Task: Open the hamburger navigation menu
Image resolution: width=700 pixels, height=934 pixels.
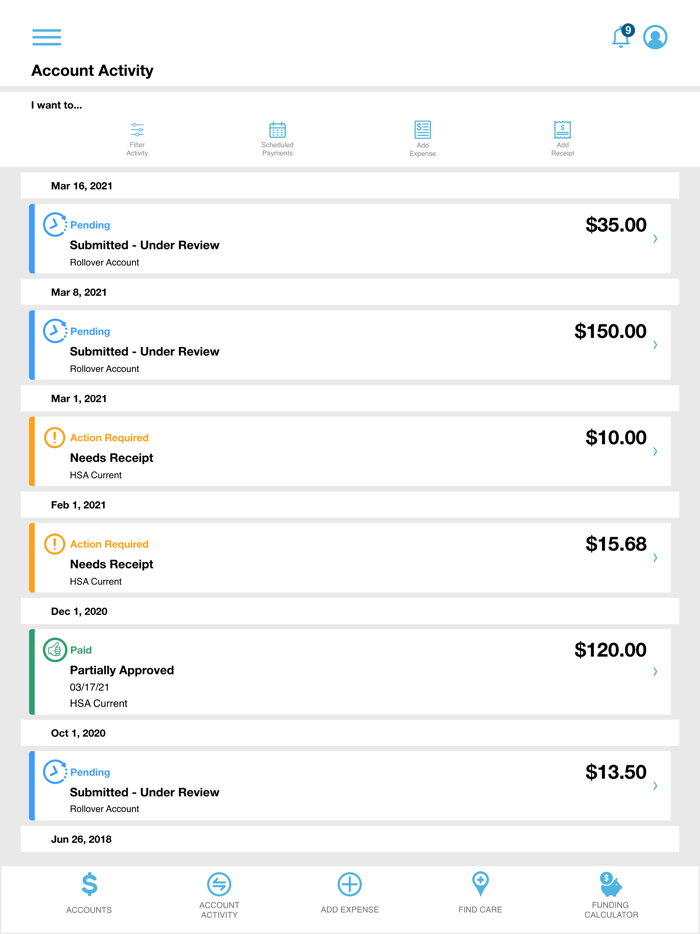Action: point(46,37)
